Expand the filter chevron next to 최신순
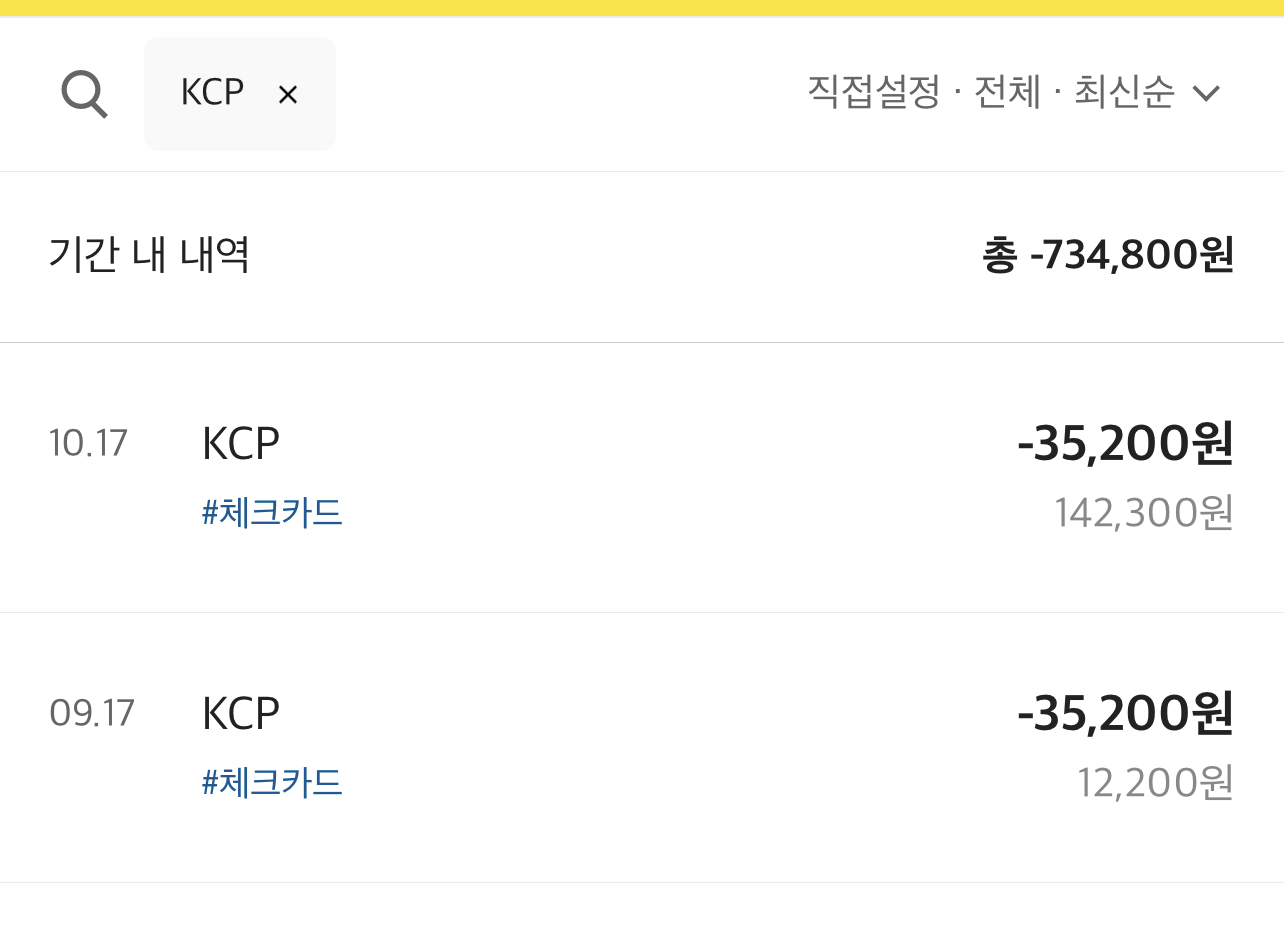The width and height of the screenshot is (1284, 935). 1207,94
